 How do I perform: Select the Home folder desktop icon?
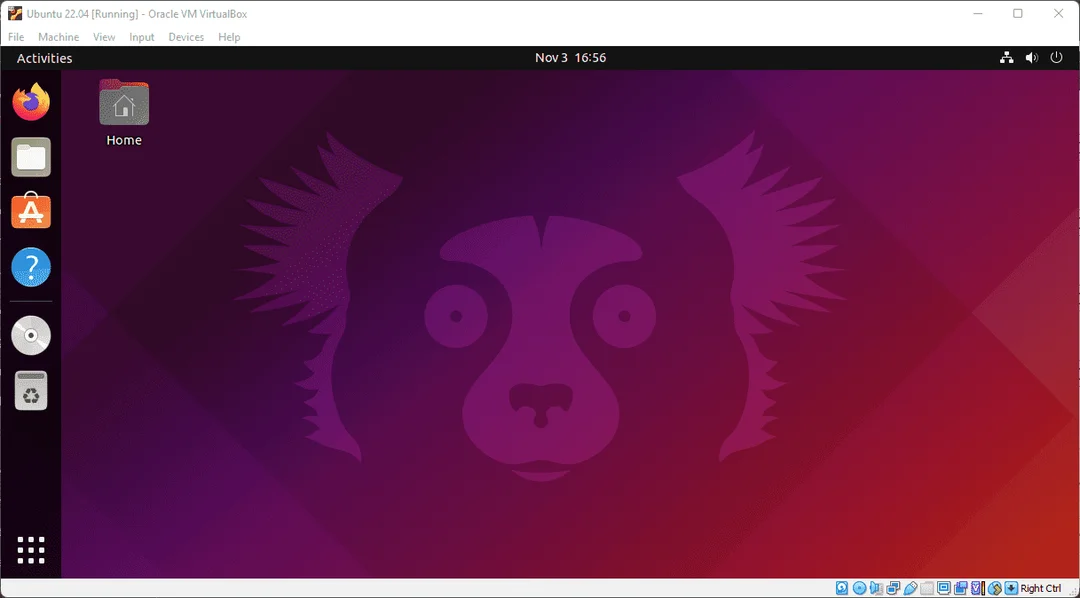coord(124,102)
